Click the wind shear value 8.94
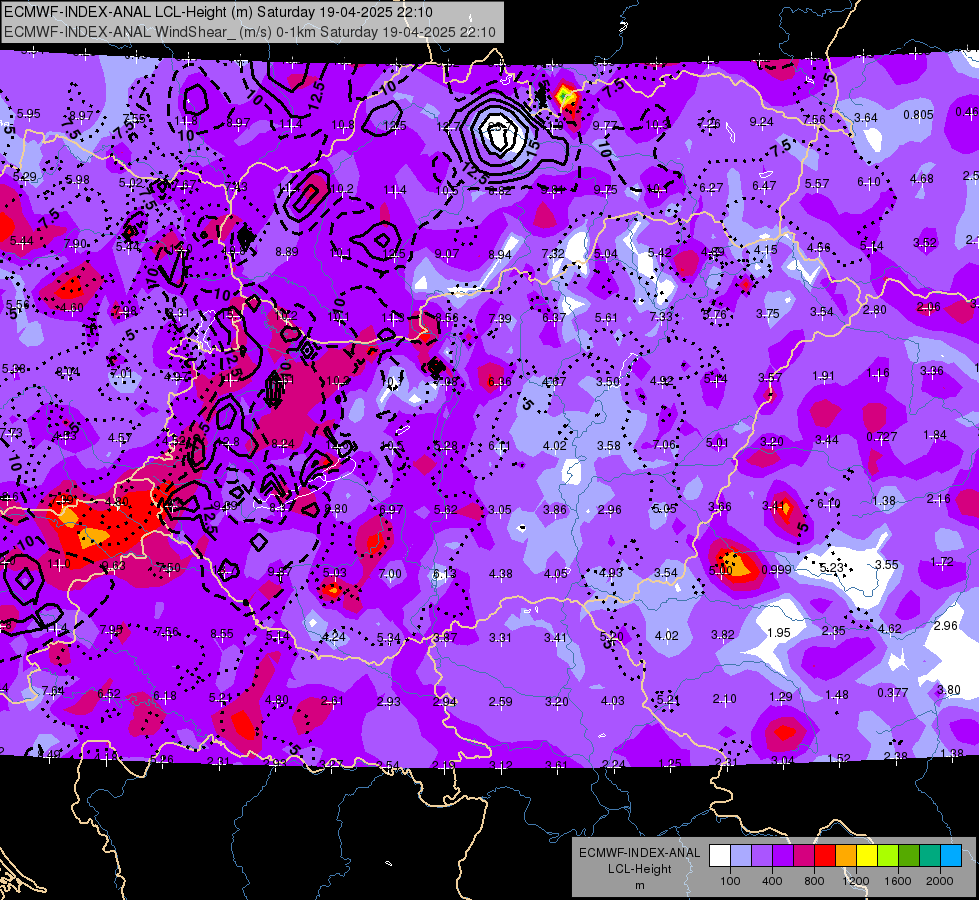The height and width of the screenshot is (900, 979). pyautogui.click(x=500, y=254)
